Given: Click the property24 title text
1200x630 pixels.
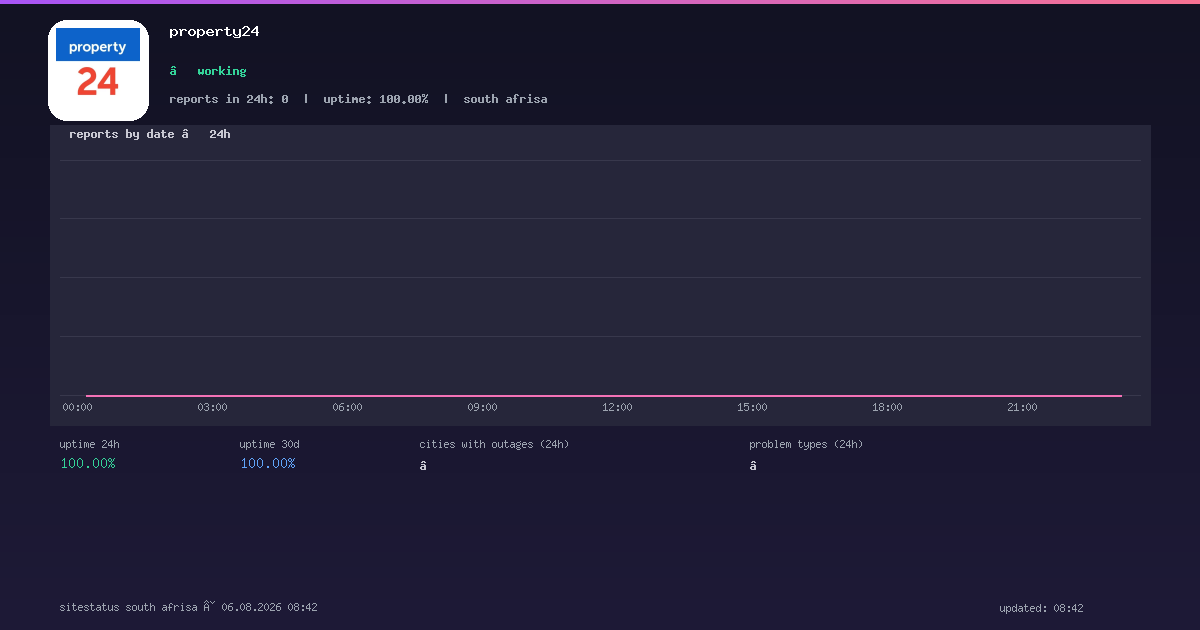Looking at the screenshot, I should pos(214,31).
